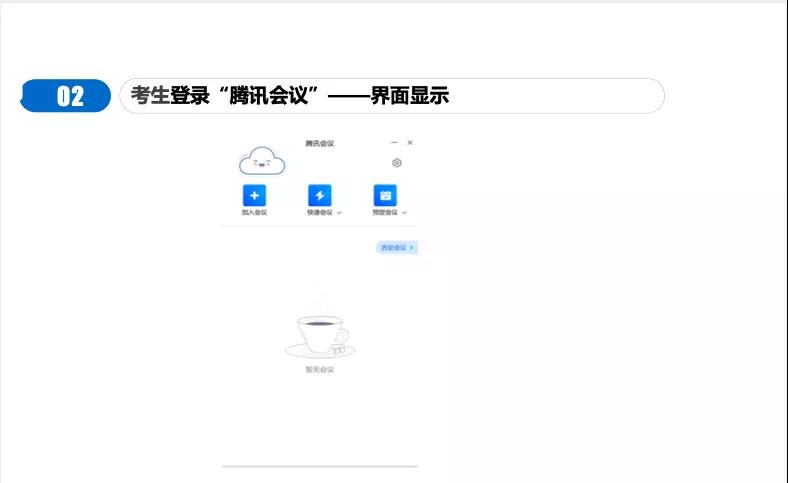
Task: Open the 历史会议 history meetings button
Action: pos(394,247)
